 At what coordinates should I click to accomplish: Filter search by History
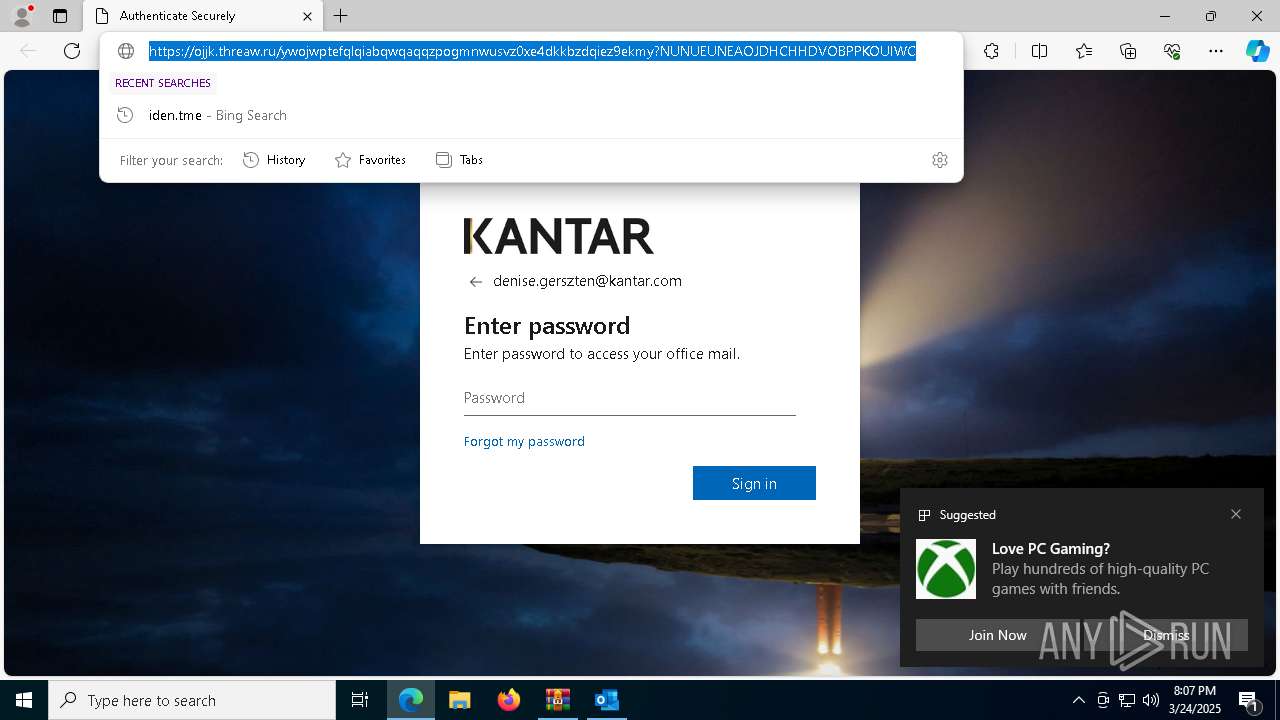pyautogui.click(x=274, y=160)
